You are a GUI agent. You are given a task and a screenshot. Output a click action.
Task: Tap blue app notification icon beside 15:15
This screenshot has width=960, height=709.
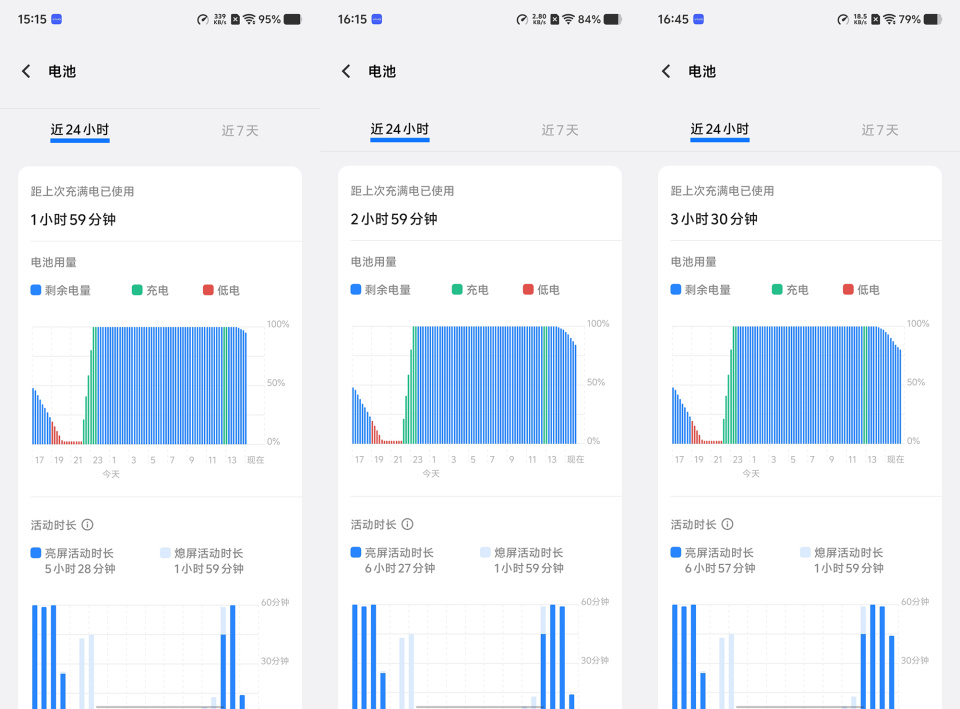coord(56,19)
